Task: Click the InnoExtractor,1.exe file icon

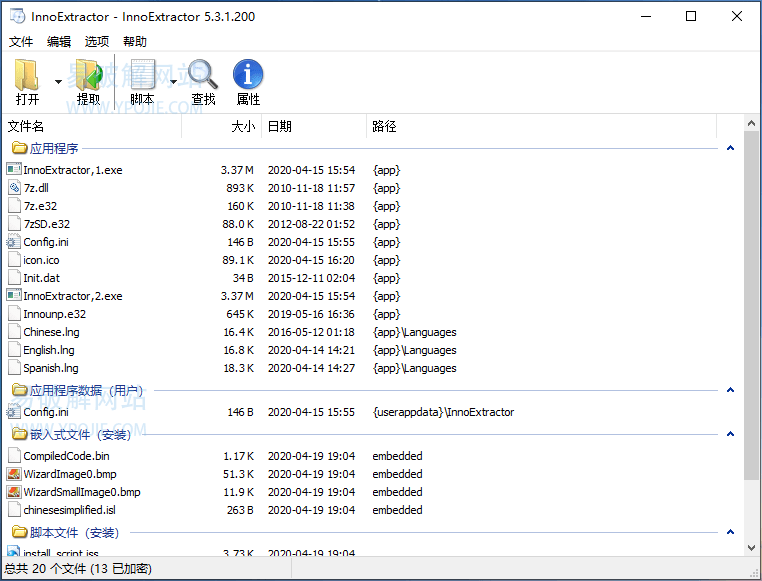Action: point(14,170)
